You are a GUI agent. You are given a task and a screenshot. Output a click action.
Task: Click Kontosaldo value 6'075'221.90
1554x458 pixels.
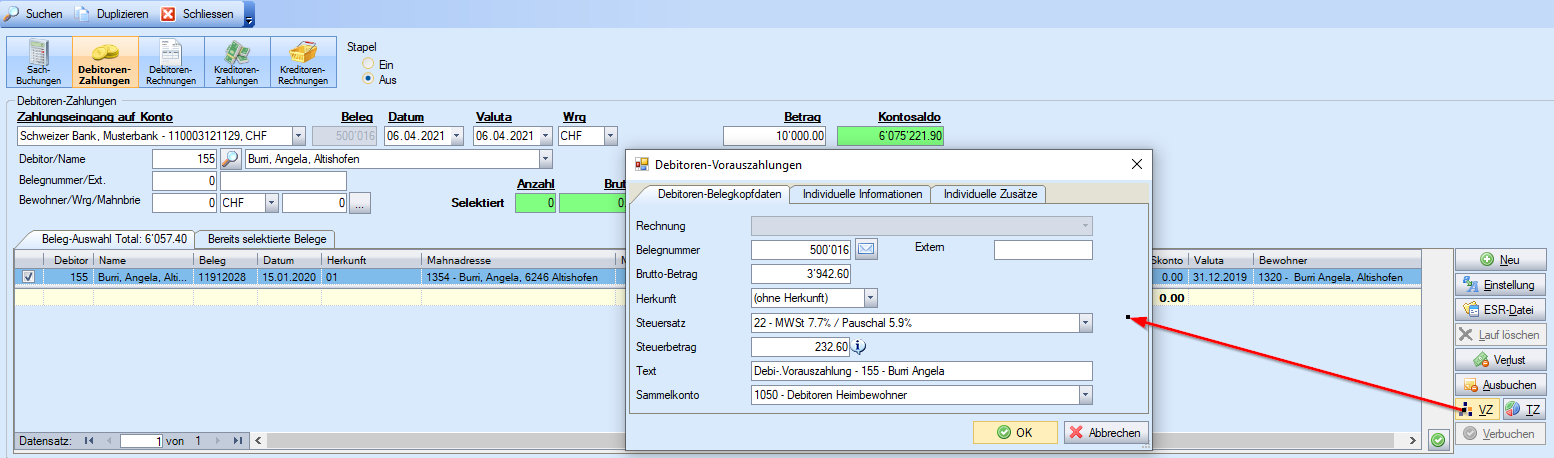pos(890,136)
